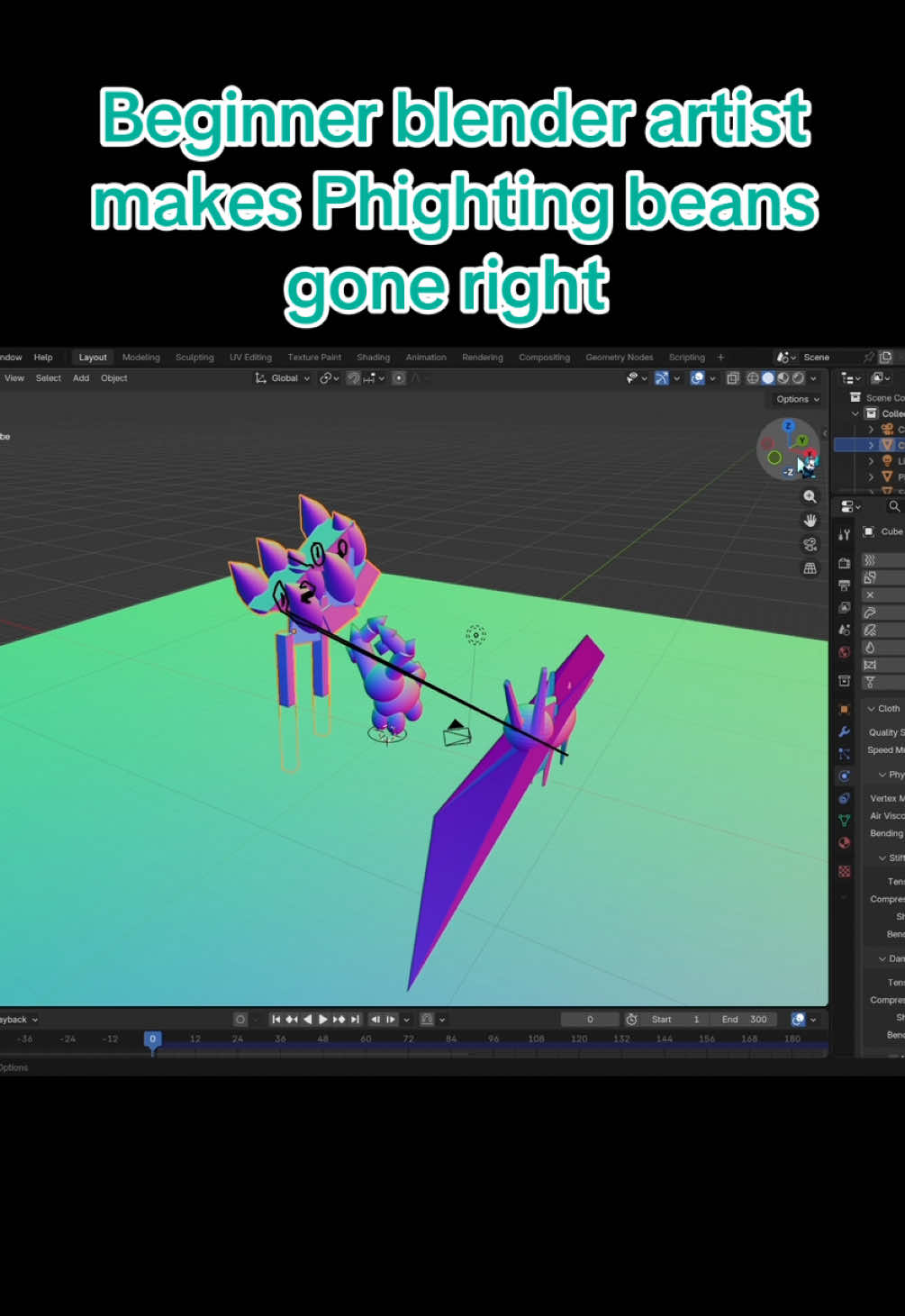The height and width of the screenshot is (1316, 905).
Task: Select wireframe viewport shading mode
Action: click(753, 378)
